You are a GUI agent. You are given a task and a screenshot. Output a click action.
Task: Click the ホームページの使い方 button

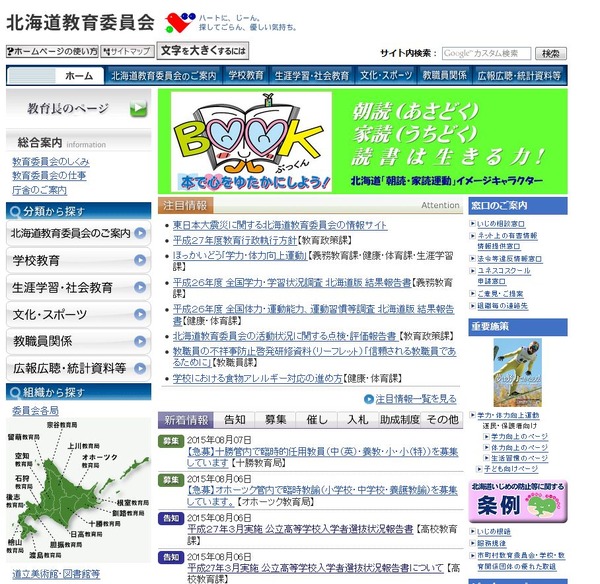tap(52, 51)
